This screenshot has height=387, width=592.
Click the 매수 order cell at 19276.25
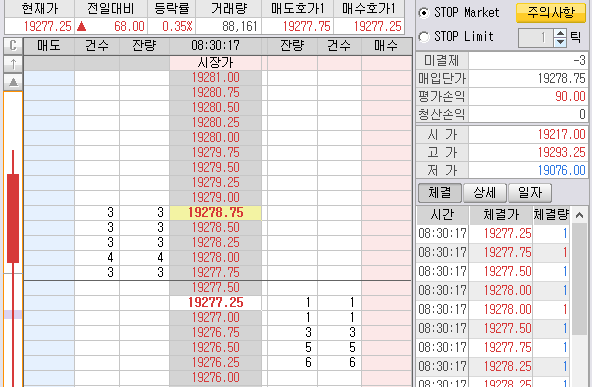(x=386, y=362)
